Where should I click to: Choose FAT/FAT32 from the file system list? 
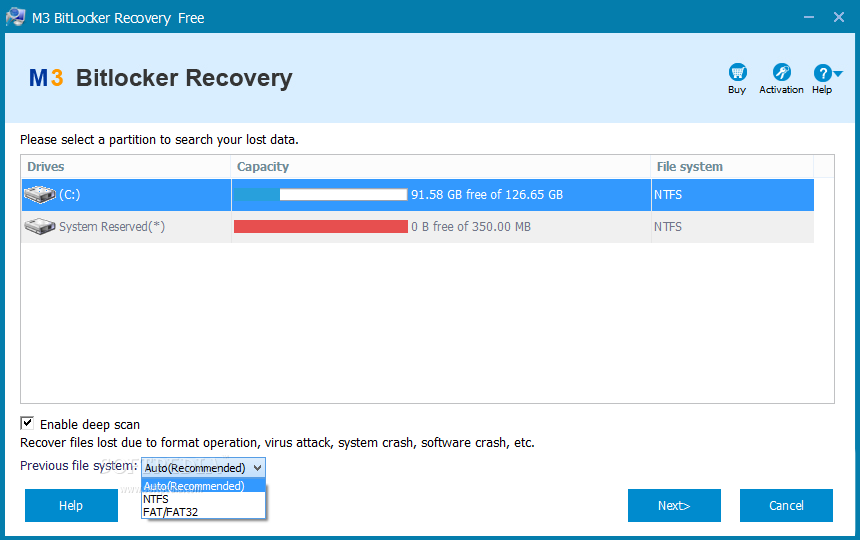pyautogui.click(x=203, y=512)
